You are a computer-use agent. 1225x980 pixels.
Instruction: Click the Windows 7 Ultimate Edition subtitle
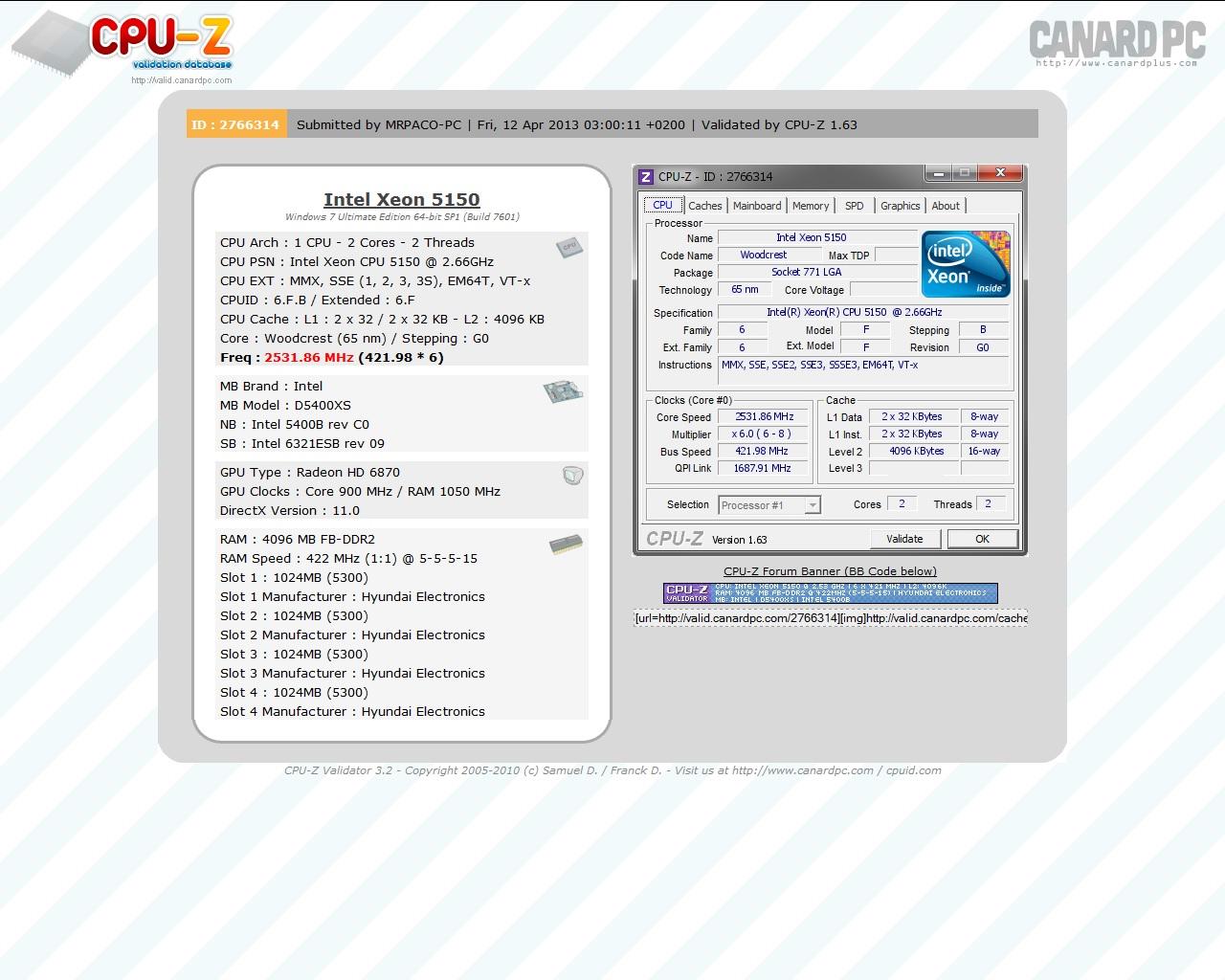click(x=402, y=217)
